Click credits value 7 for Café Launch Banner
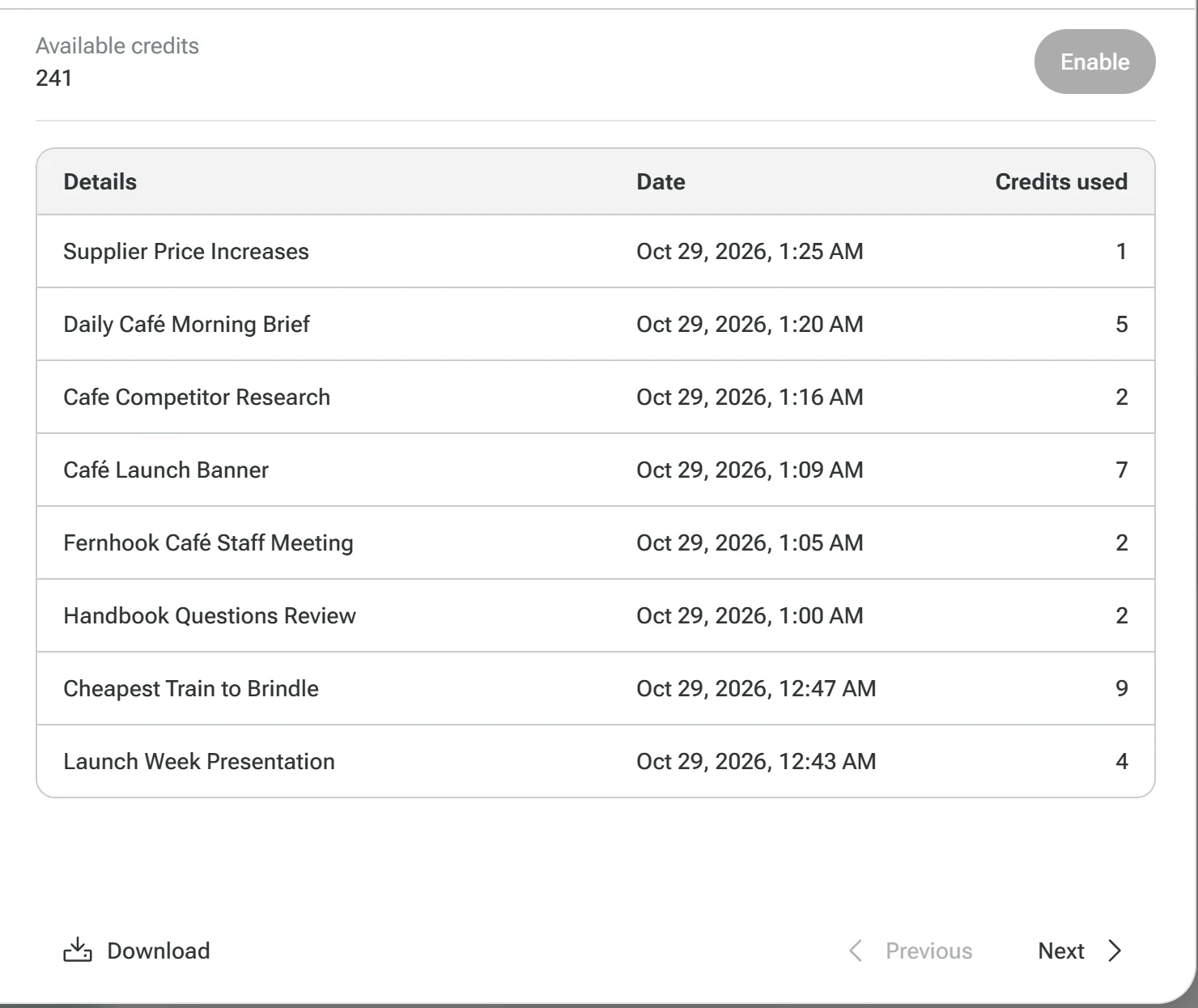 [x=1122, y=470]
